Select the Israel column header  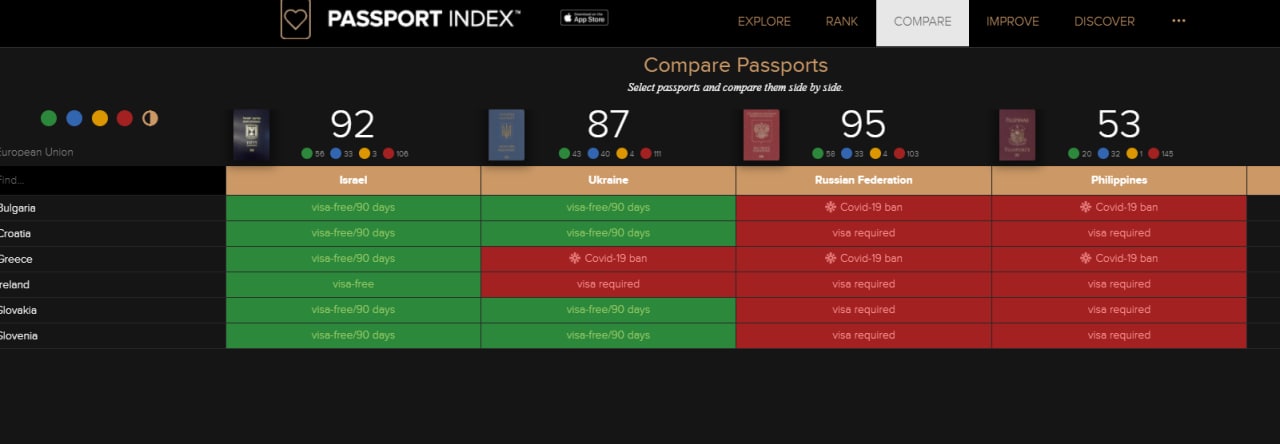pos(353,180)
